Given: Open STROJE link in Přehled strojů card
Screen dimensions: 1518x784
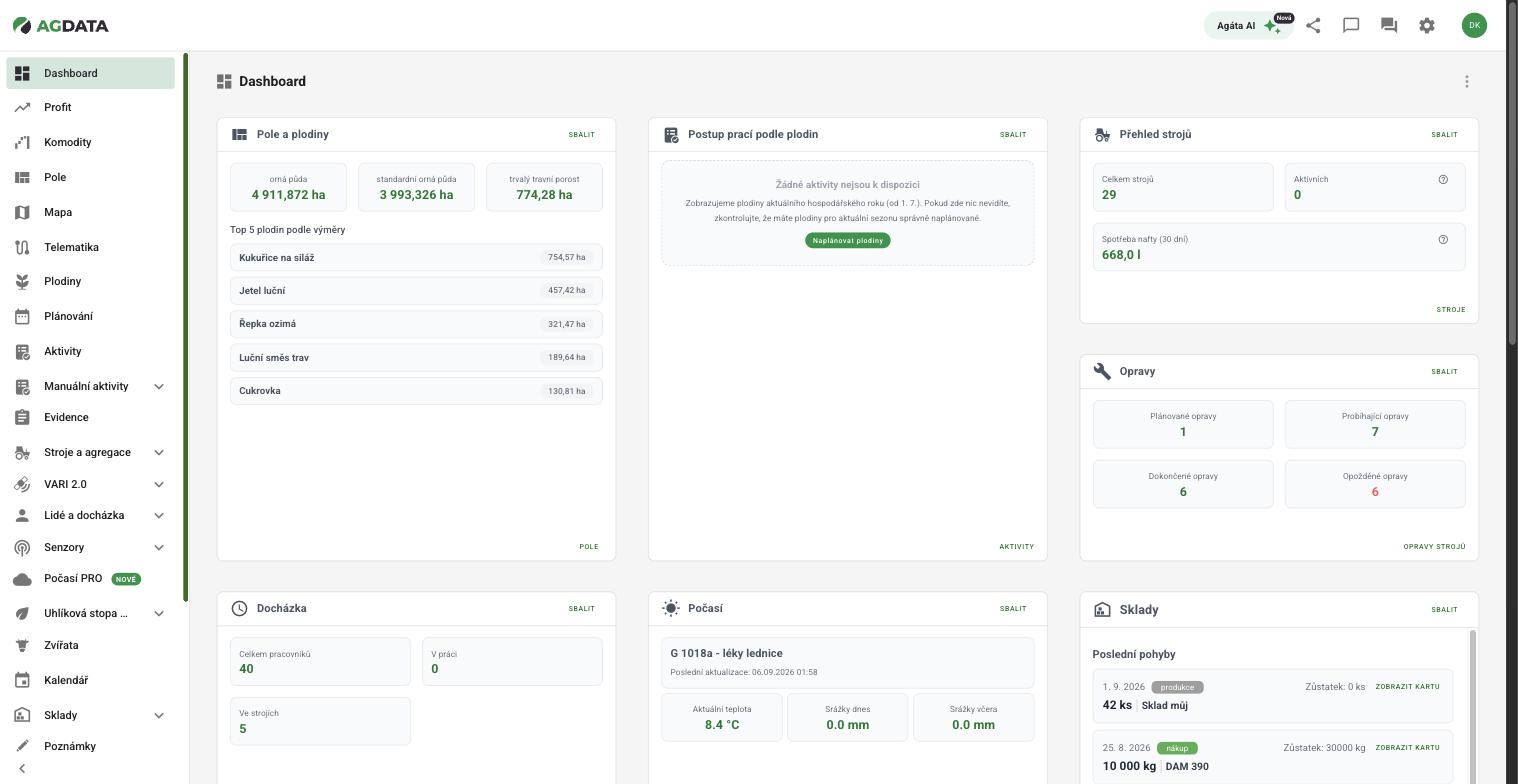Looking at the screenshot, I should click(1451, 310).
